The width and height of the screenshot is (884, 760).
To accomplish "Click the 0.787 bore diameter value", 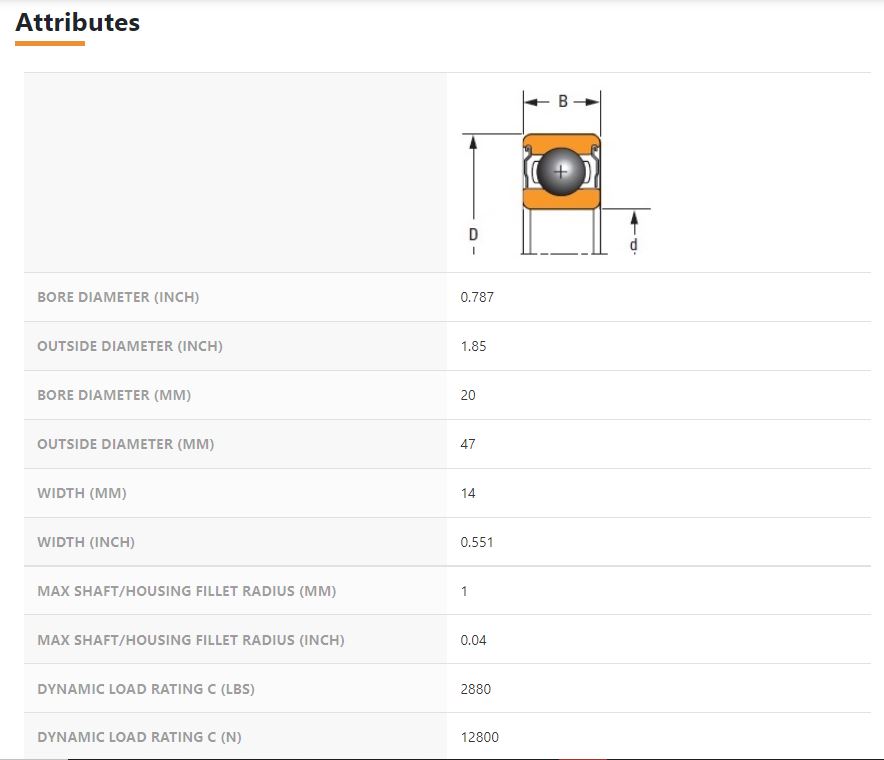I will [477, 297].
